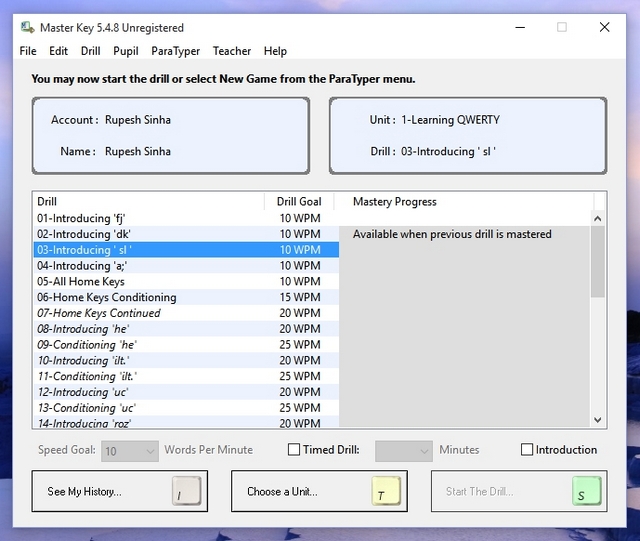The width and height of the screenshot is (640, 541).
Task: Open the Teacher menu
Action: (231, 51)
